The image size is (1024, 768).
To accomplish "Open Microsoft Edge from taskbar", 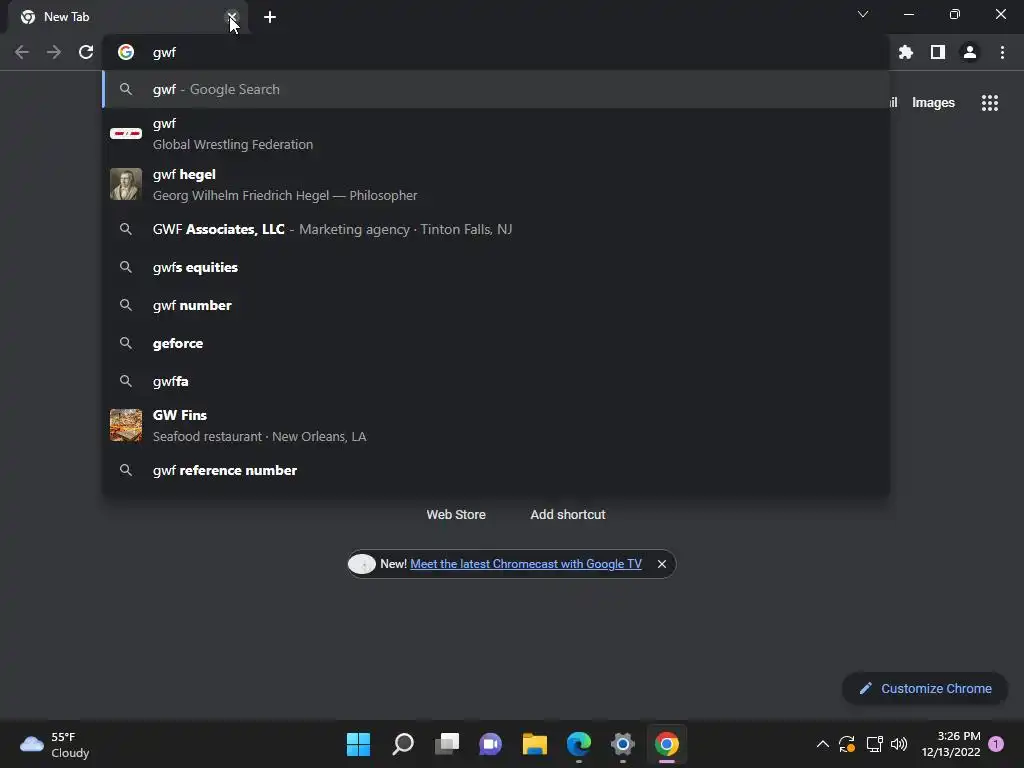I will pos(579,744).
